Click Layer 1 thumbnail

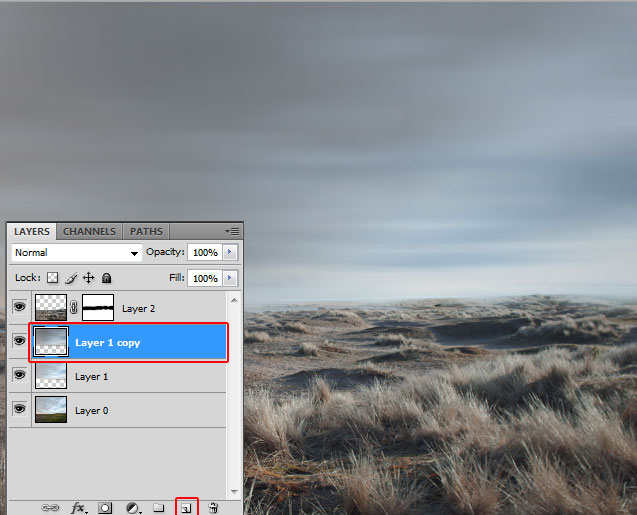point(51,376)
